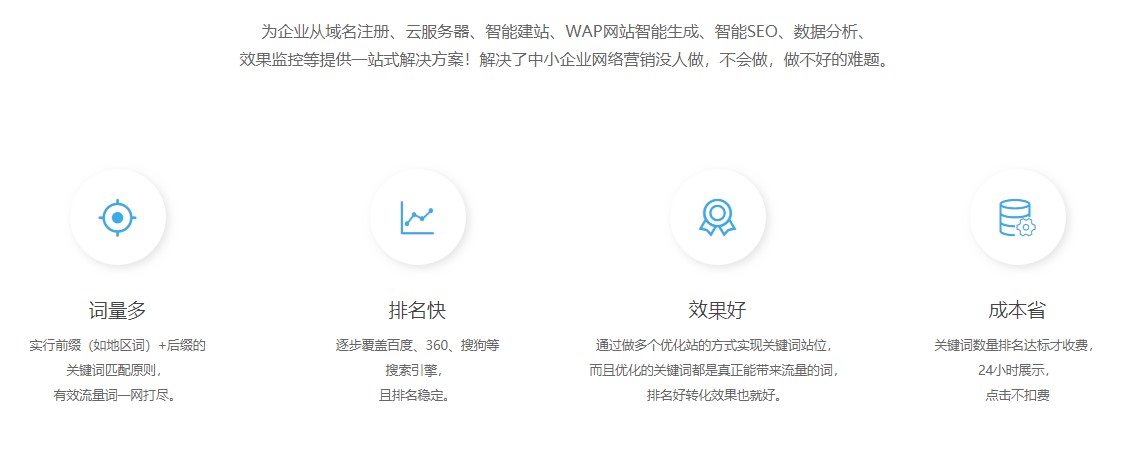Click the database gear icon above 成本省
Image resolution: width=1131 pixels, height=449 pixels.
pos(1017,217)
